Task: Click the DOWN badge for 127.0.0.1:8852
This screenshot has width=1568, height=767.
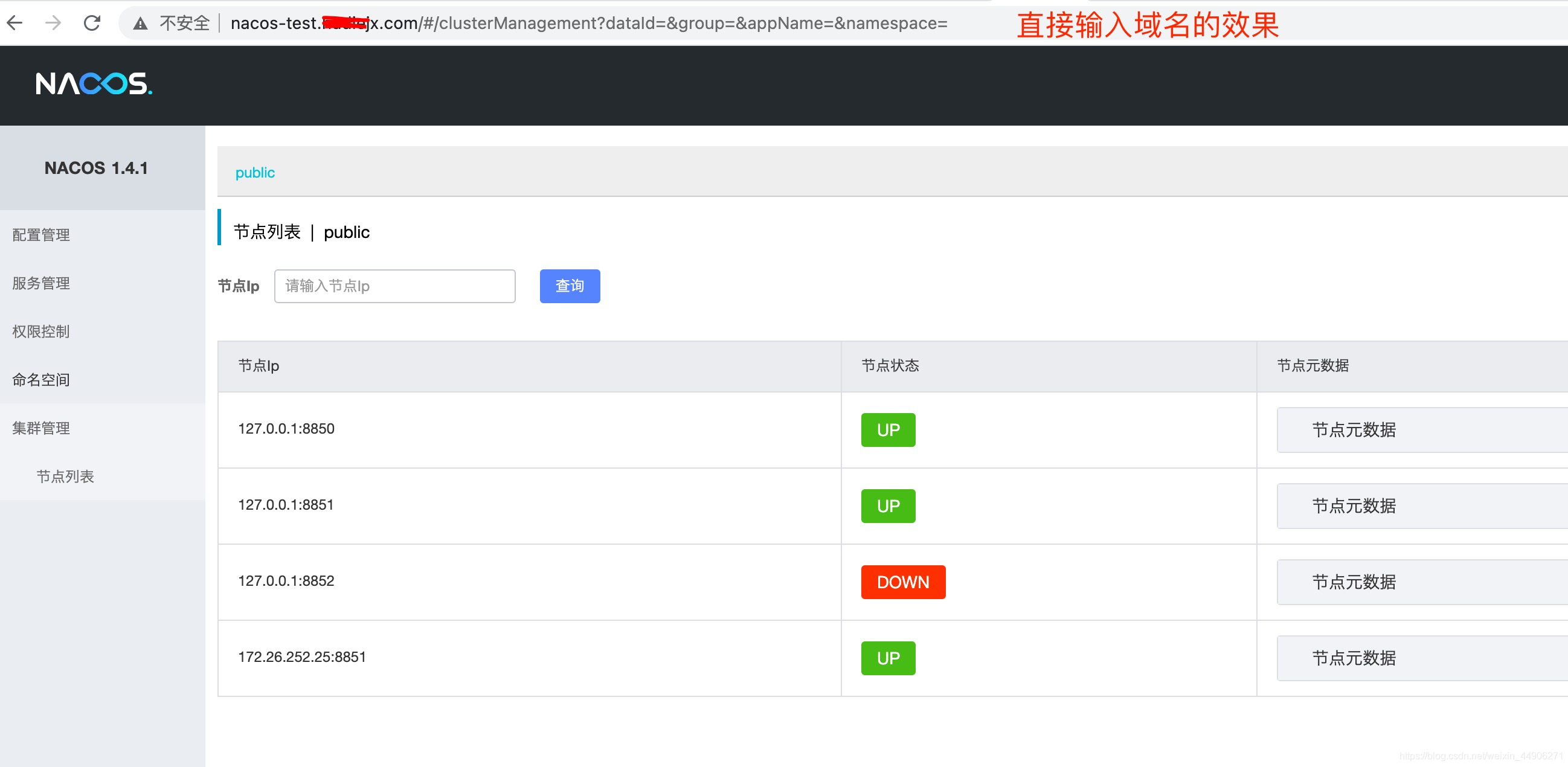Action: pyautogui.click(x=903, y=582)
